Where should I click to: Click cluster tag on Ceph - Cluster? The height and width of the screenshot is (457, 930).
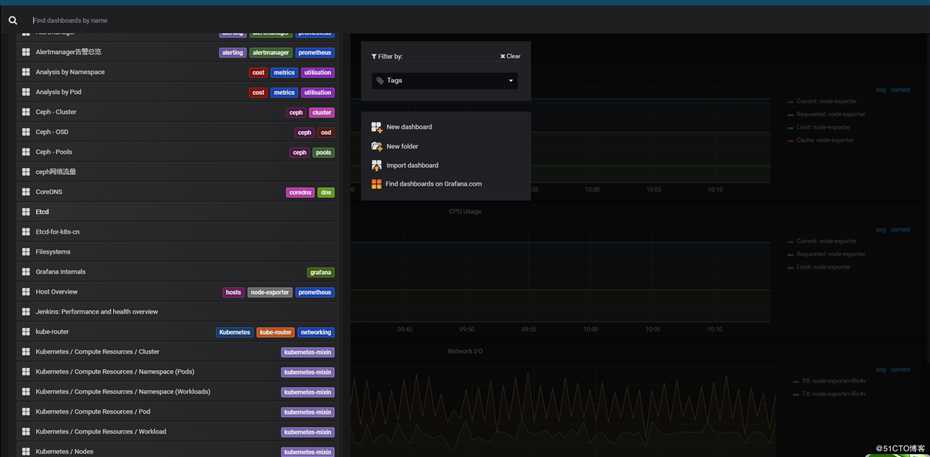(321, 113)
